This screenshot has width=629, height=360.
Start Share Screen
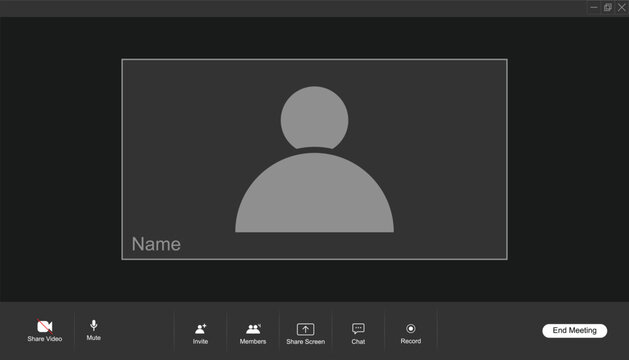coord(305,334)
